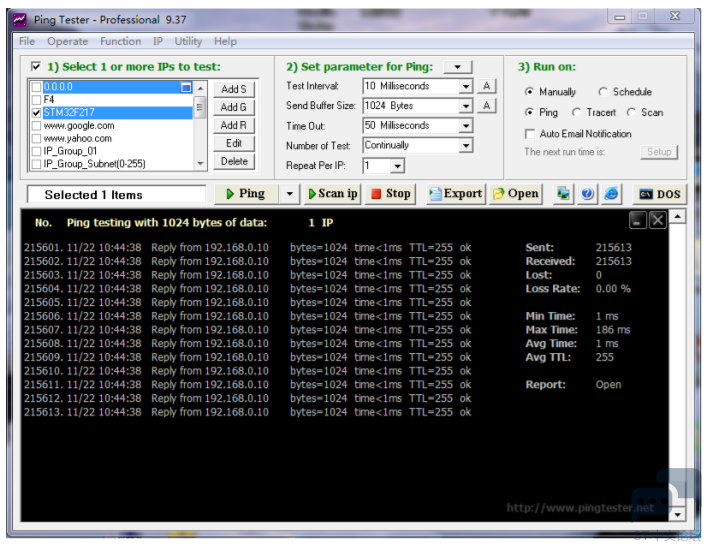Click the Open folder button
Image resolution: width=710 pixels, height=551 pixels.
click(x=516, y=194)
